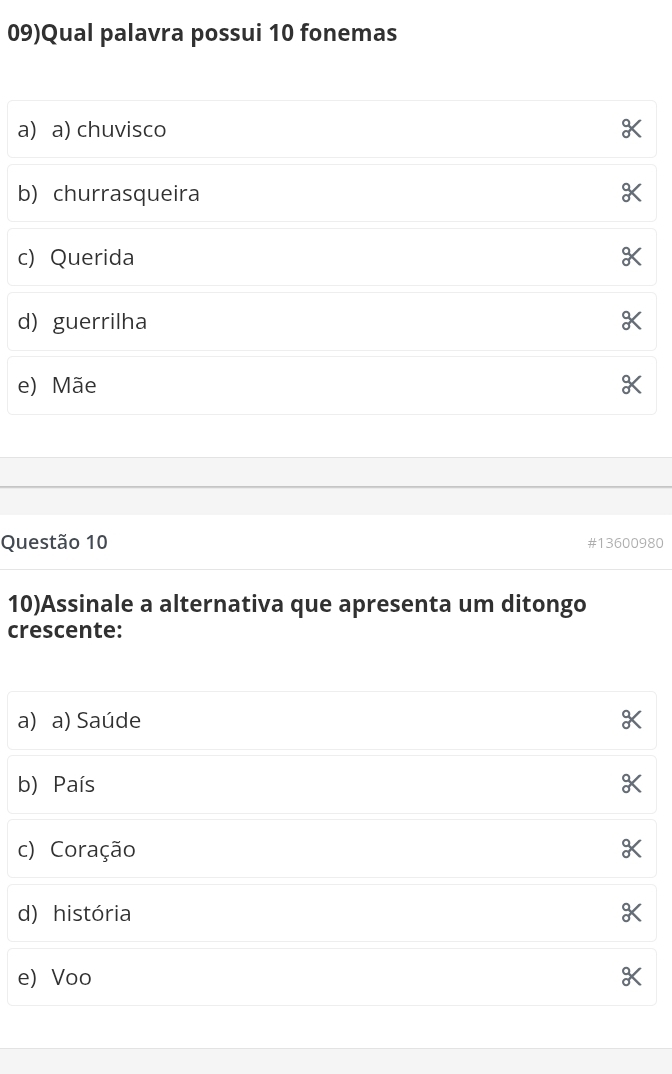
Task: Select answer option Querida
Action: (x=92, y=257)
